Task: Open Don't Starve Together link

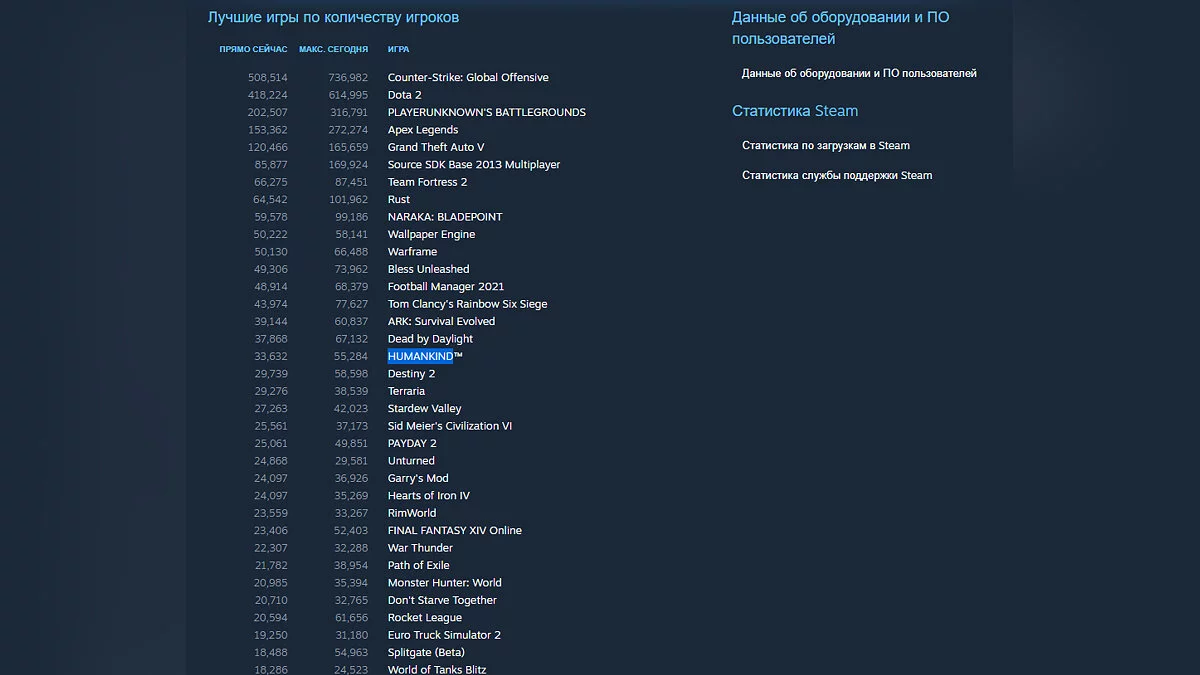Action: pos(442,601)
